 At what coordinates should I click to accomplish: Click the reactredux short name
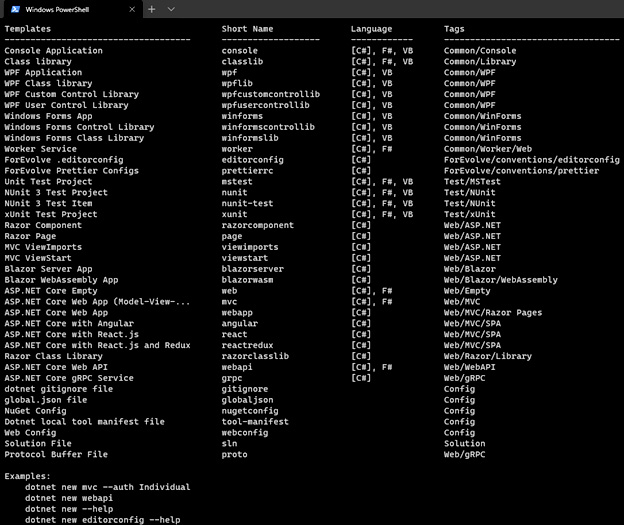click(248, 345)
